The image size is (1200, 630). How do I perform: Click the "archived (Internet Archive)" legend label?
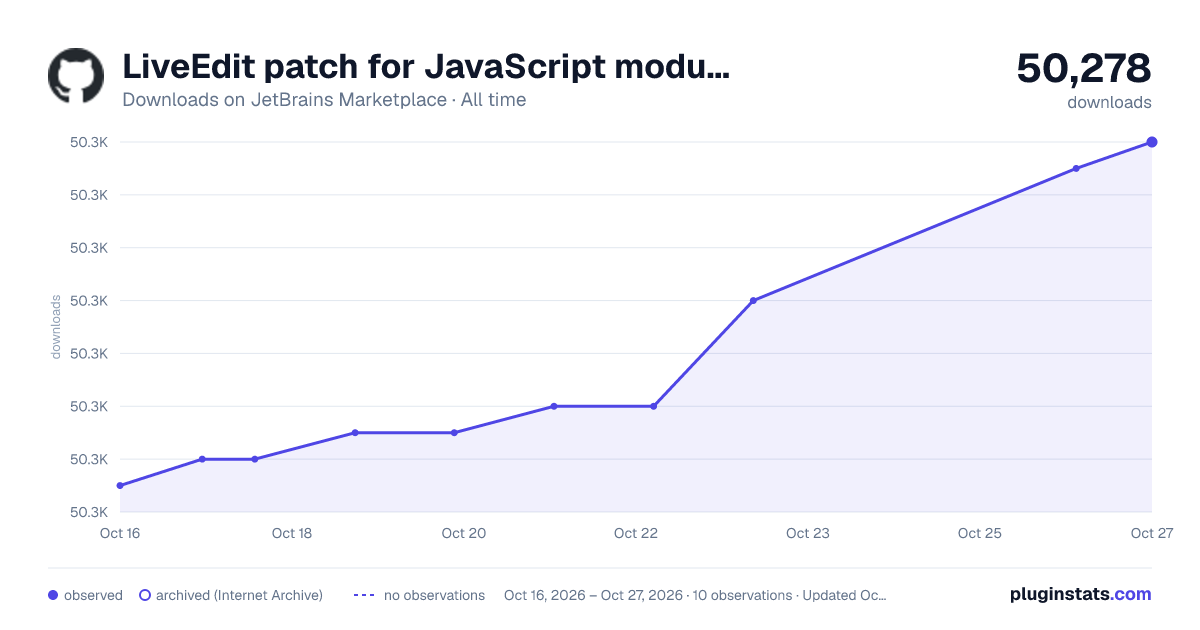239,595
